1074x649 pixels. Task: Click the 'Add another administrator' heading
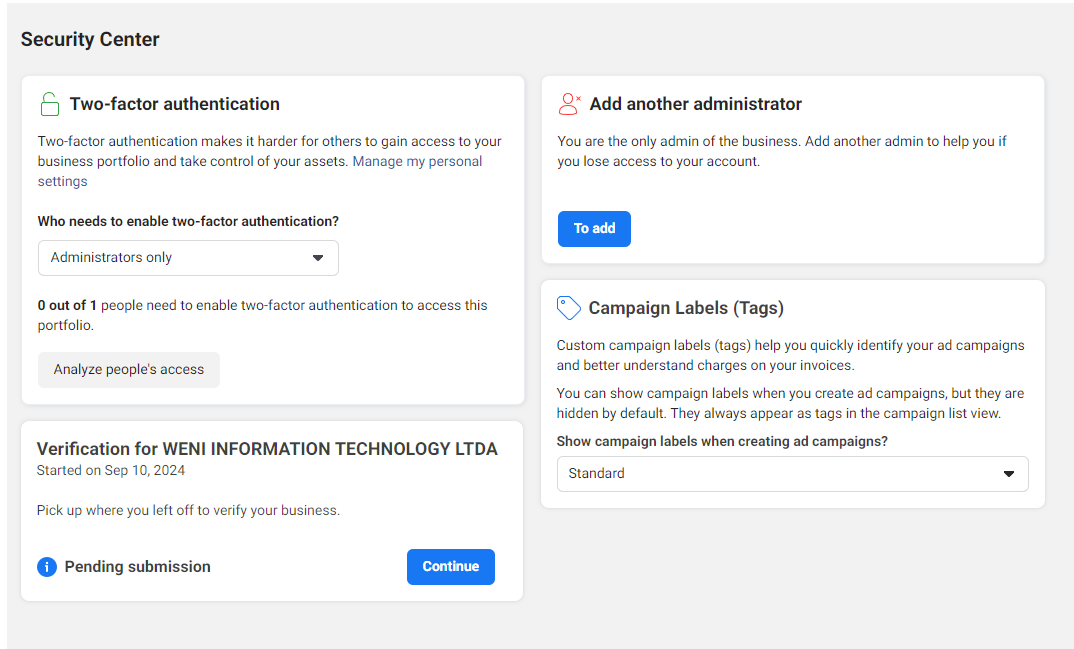click(x=696, y=104)
